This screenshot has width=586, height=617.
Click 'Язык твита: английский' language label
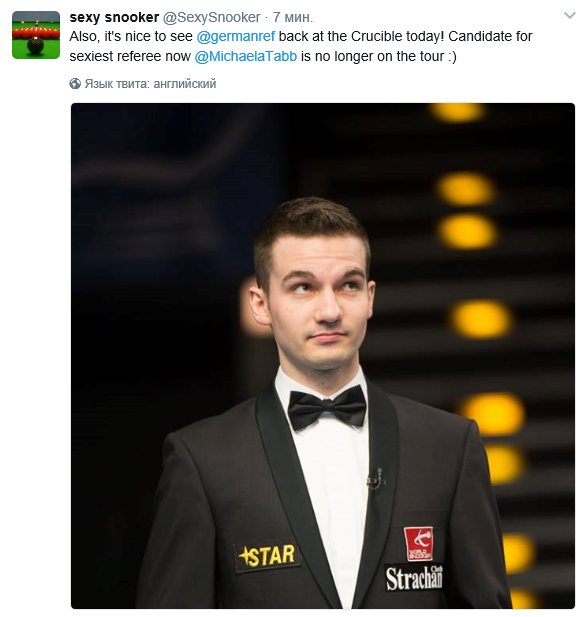(150, 84)
